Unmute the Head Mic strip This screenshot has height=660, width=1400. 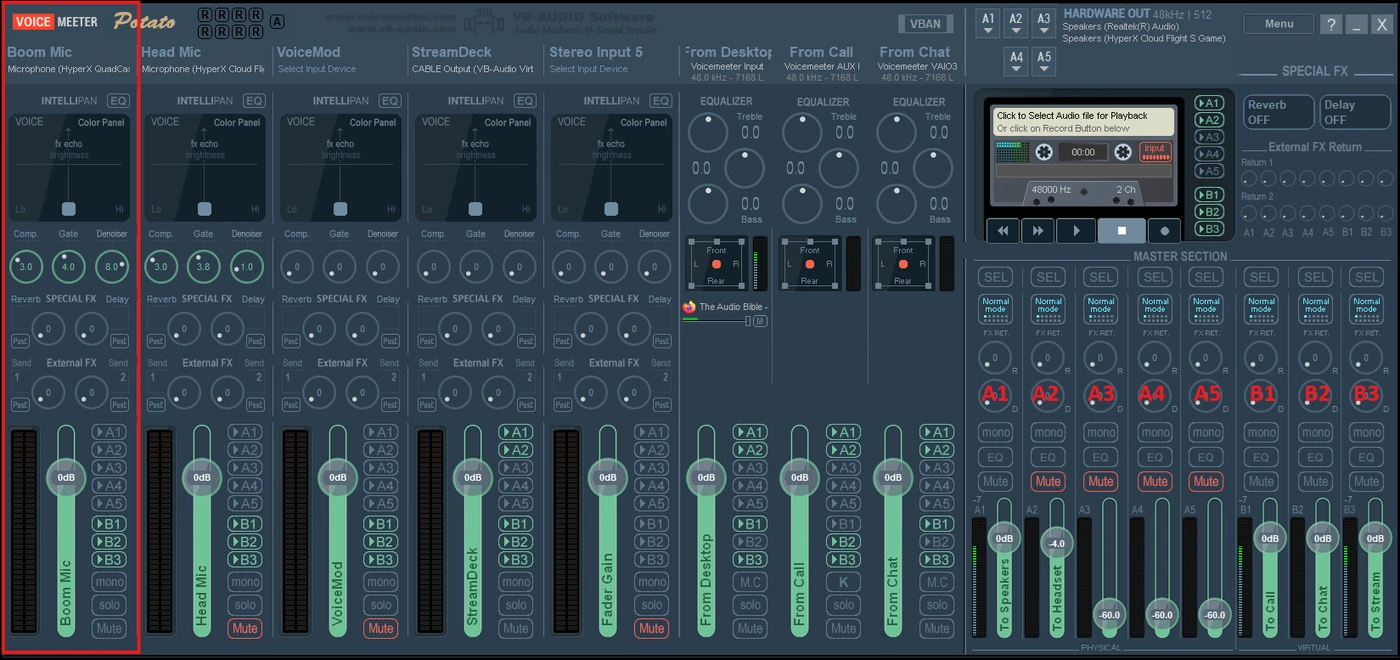pos(245,629)
